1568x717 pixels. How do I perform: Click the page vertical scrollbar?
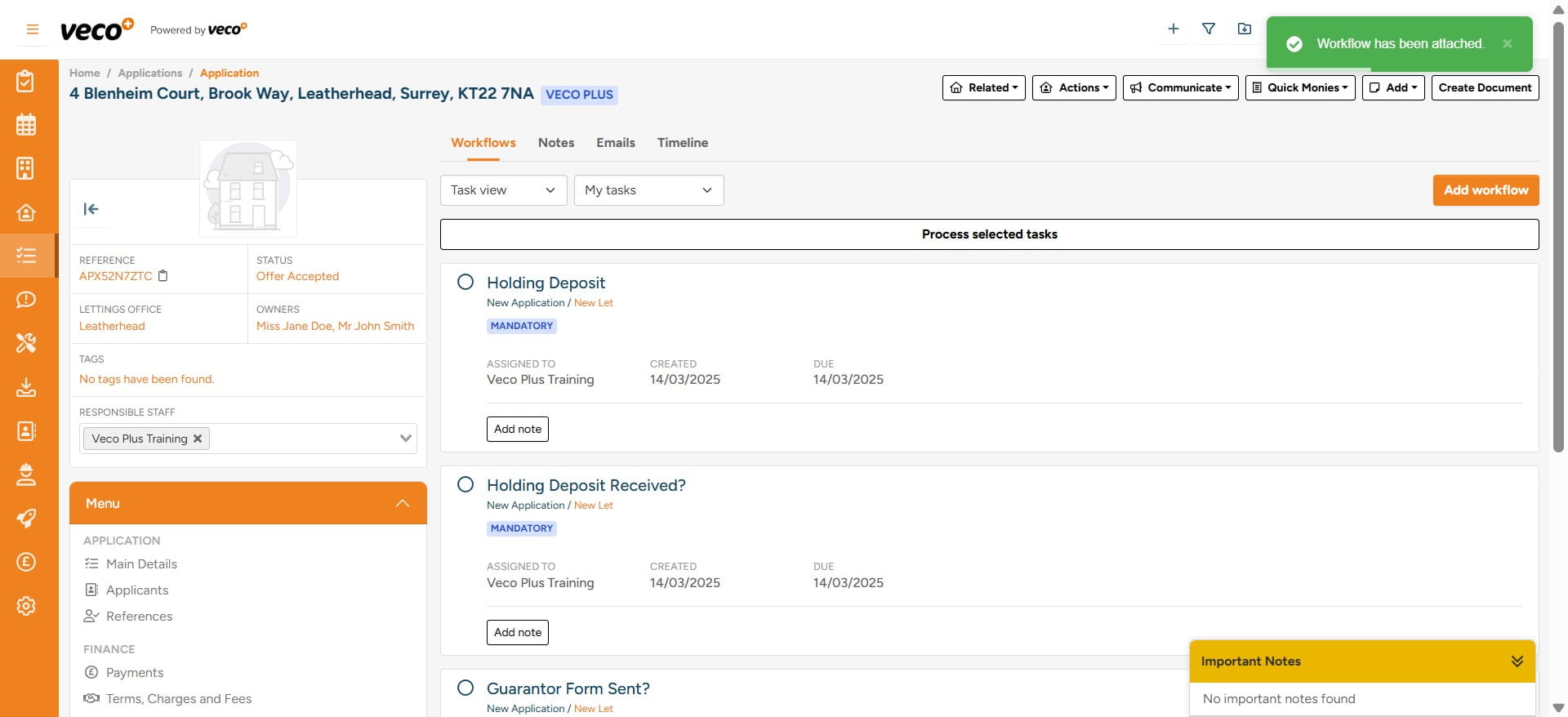pyautogui.click(x=1558, y=237)
